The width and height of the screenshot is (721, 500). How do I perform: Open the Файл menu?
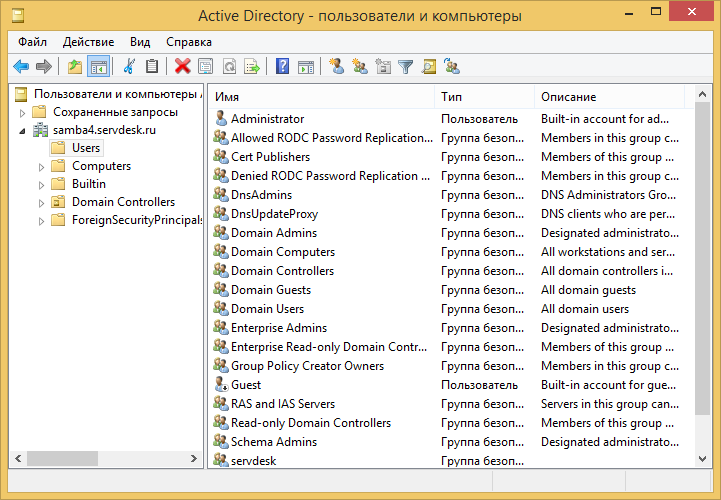click(32, 42)
